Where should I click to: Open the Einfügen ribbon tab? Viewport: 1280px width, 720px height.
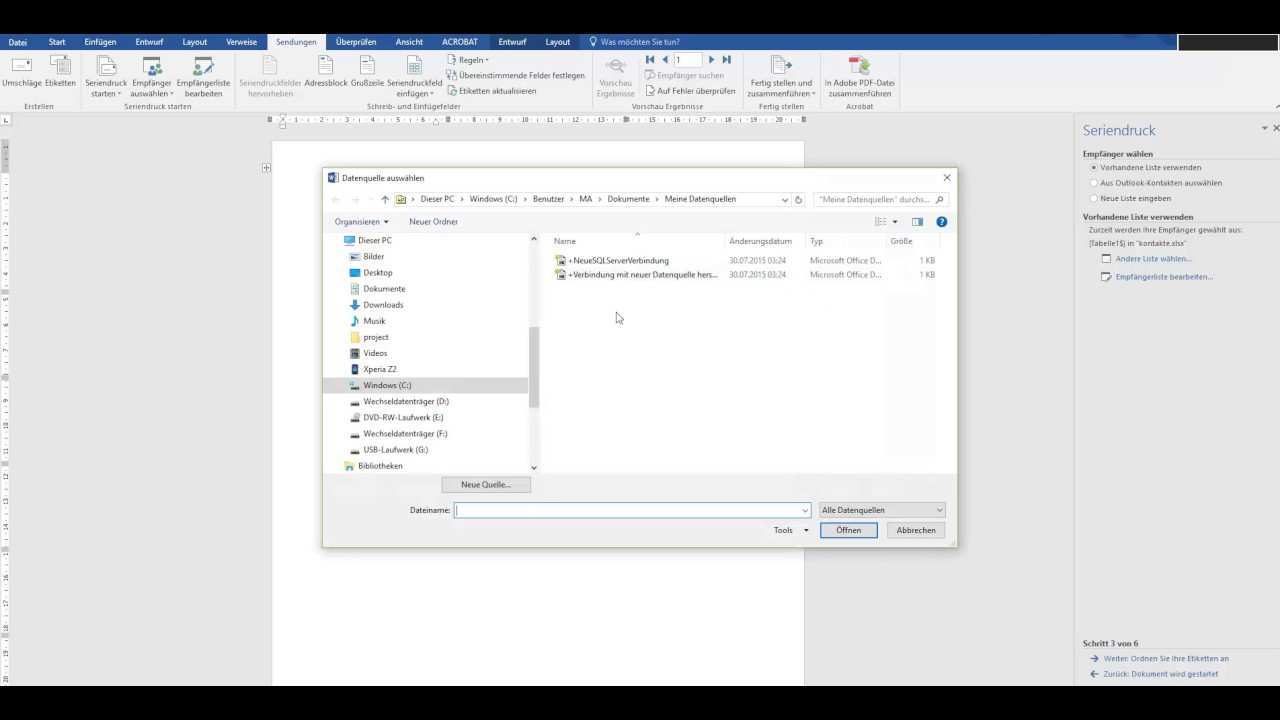(x=100, y=42)
